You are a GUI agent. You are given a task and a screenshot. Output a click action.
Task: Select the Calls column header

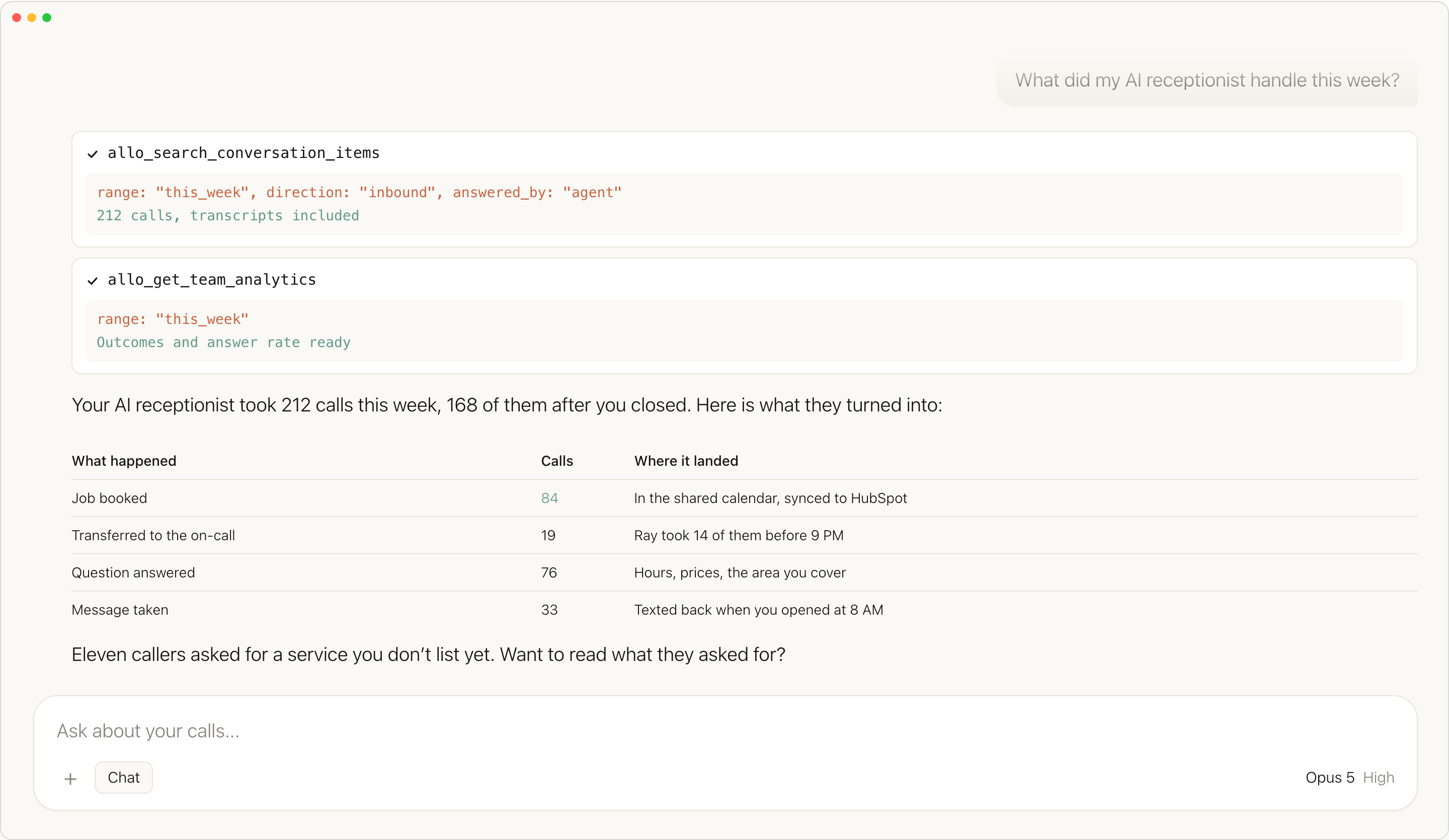(x=556, y=461)
